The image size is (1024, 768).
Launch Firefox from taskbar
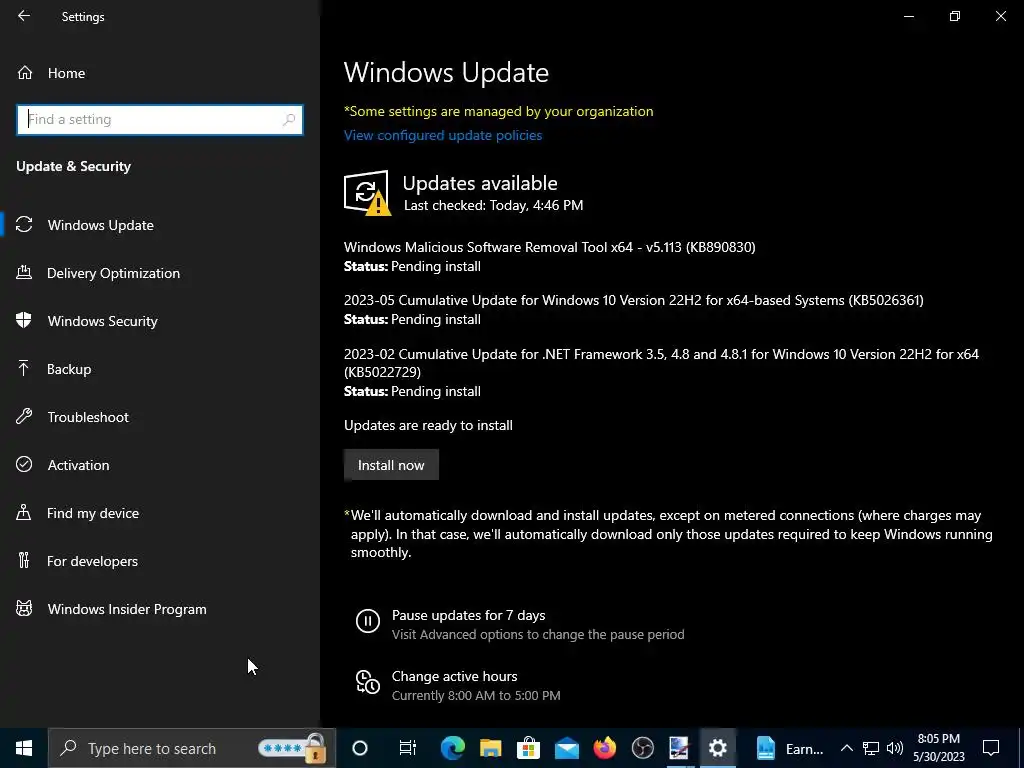[x=604, y=748]
